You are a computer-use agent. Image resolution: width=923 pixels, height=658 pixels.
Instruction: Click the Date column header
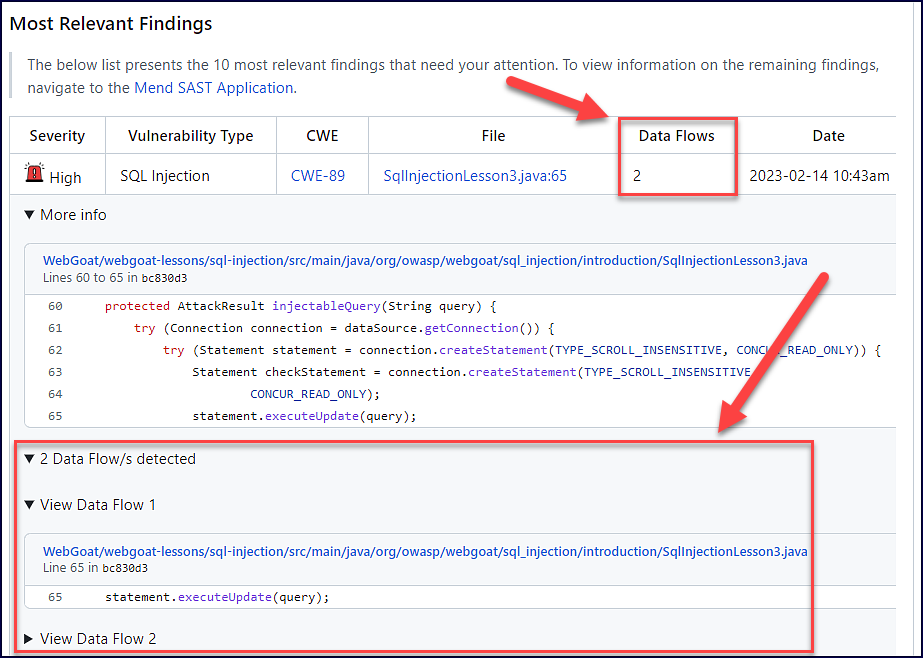tap(827, 136)
